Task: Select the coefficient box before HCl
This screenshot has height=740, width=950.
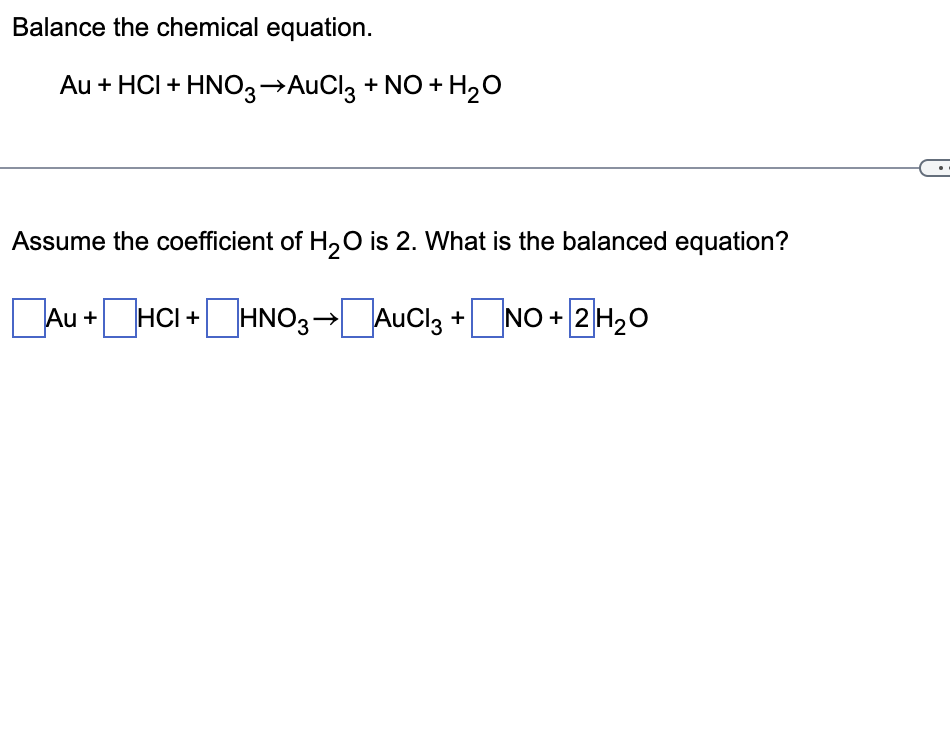Action: pos(119,318)
